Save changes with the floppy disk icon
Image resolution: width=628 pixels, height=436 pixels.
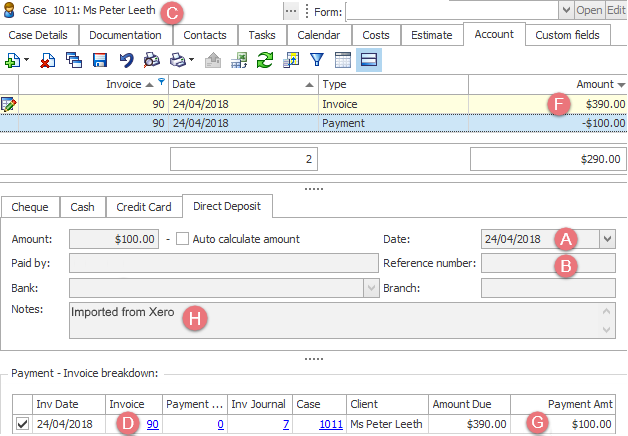100,60
